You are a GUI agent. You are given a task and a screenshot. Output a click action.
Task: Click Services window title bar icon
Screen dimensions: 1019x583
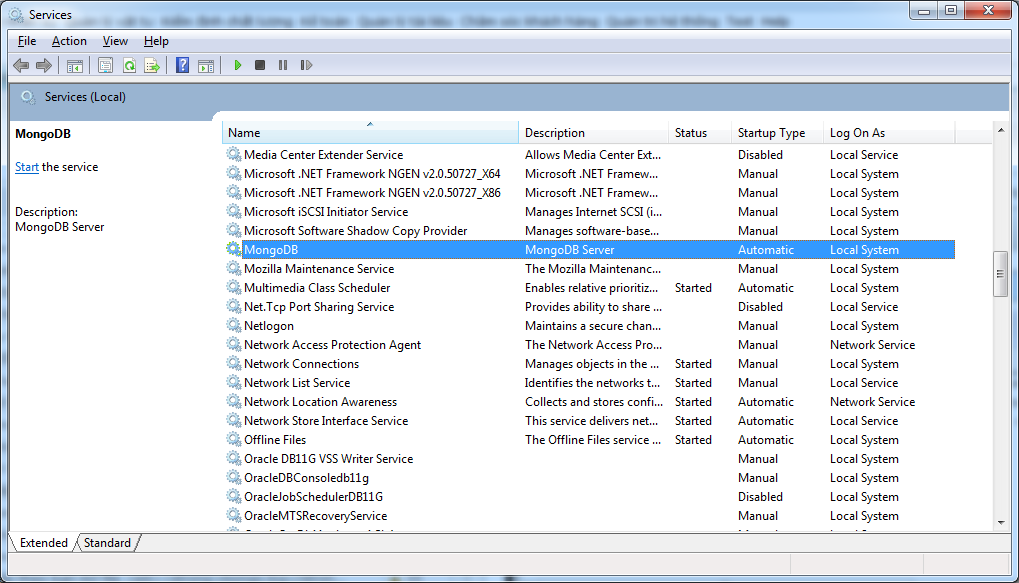pyautogui.click(x=16, y=14)
